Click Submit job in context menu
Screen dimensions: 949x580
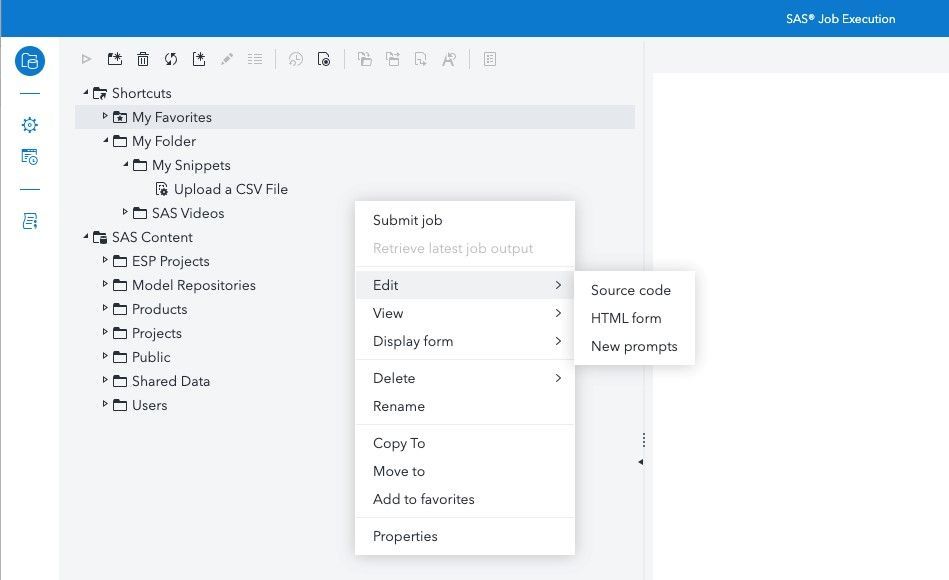[407, 220]
